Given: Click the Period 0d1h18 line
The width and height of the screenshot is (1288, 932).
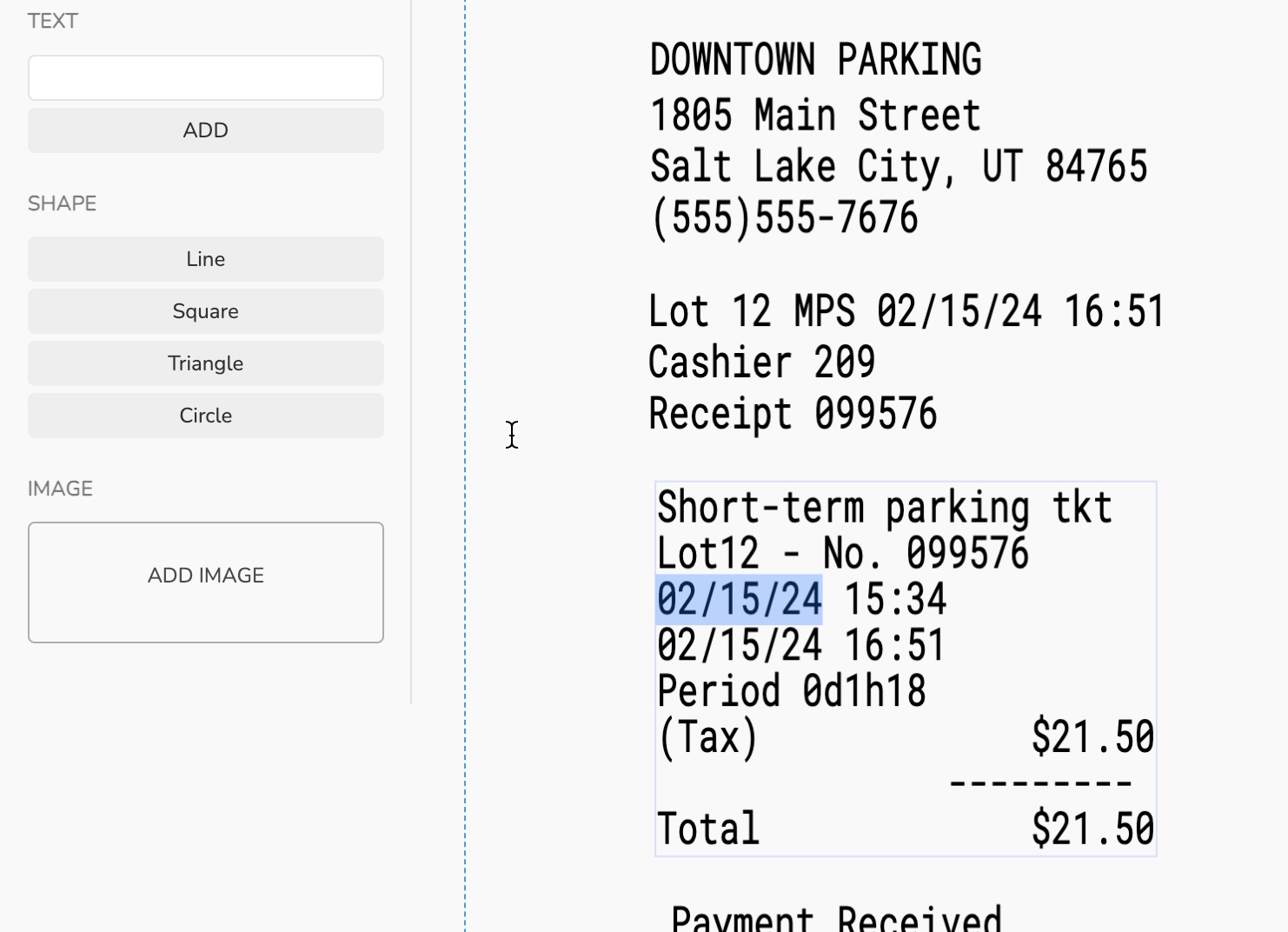Looking at the screenshot, I should pyautogui.click(x=789, y=689).
